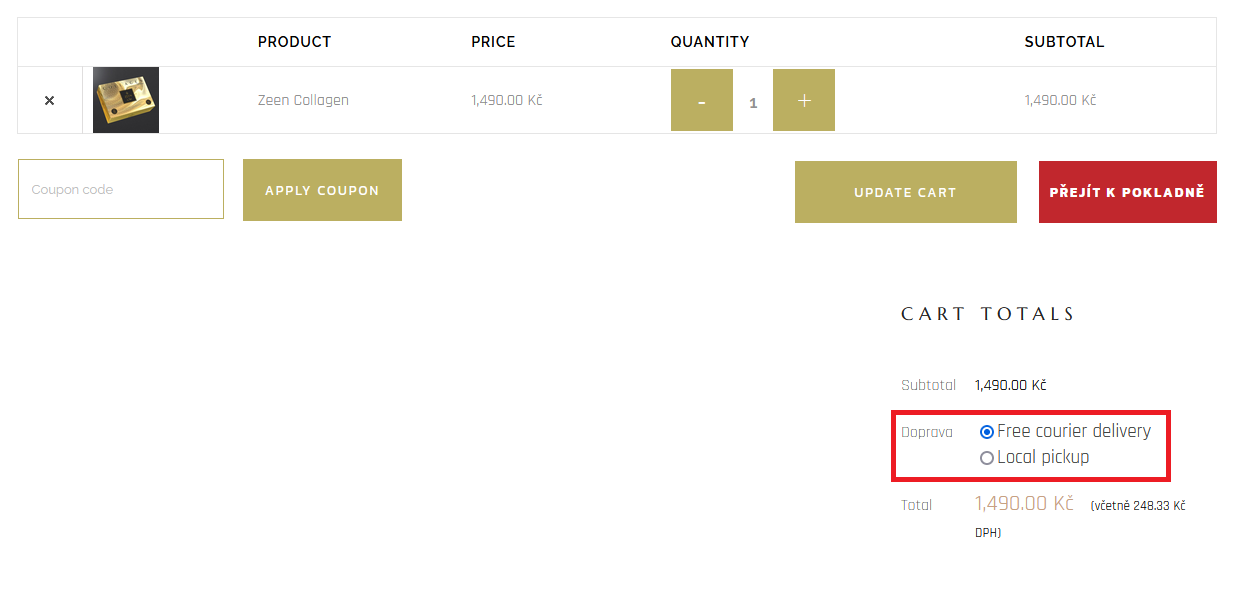Remove Zeen Collagen from the cart
Image resolution: width=1252 pixels, height=598 pixels.
coord(49,101)
